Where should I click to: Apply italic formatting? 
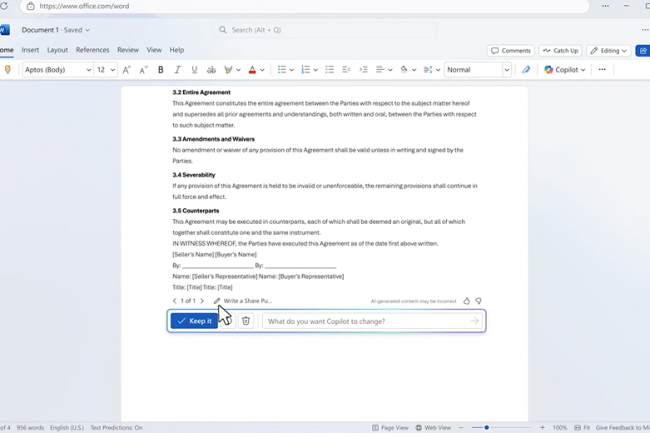(177, 70)
